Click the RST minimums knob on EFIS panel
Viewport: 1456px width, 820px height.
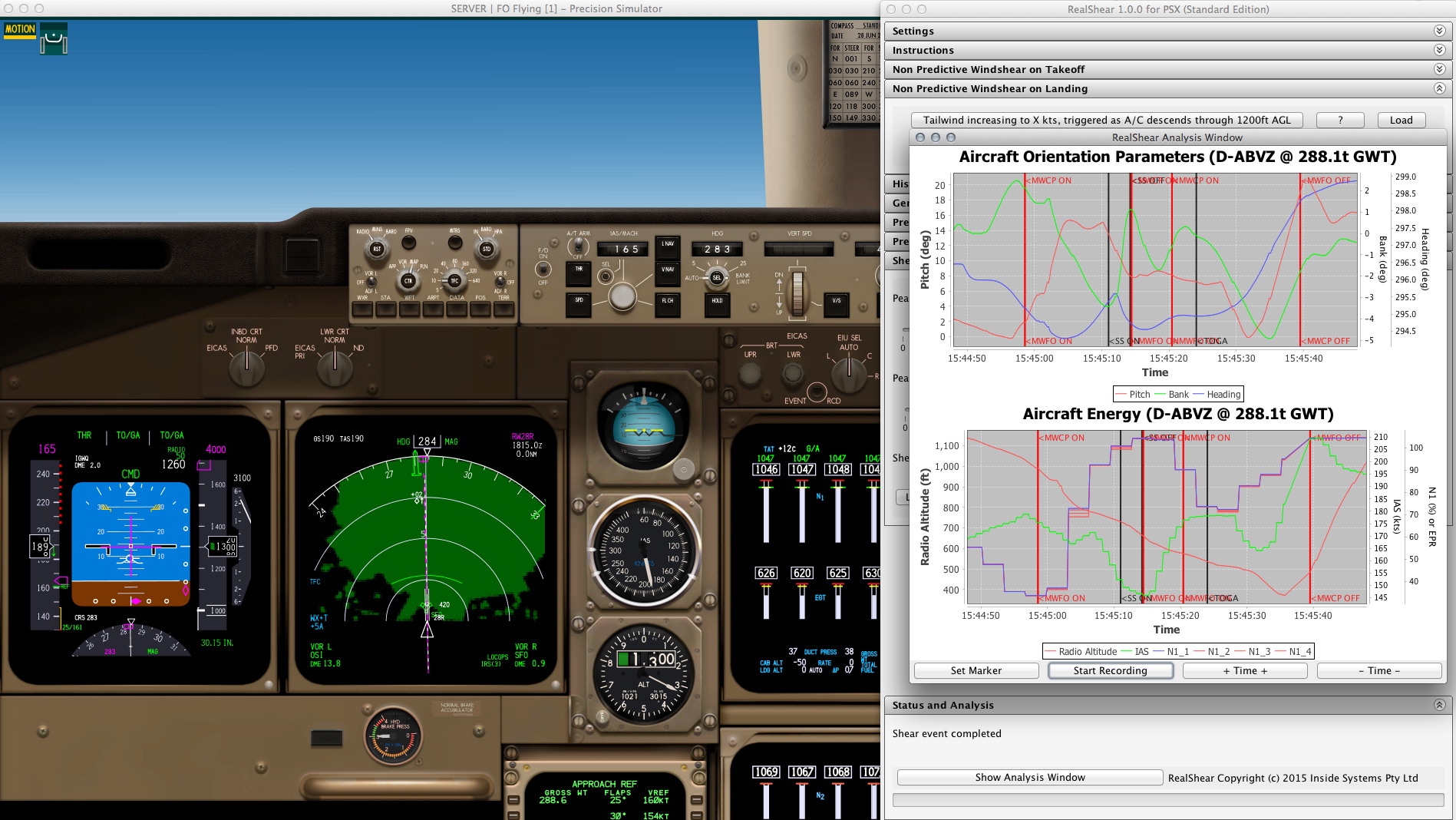click(x=377, y=249)
